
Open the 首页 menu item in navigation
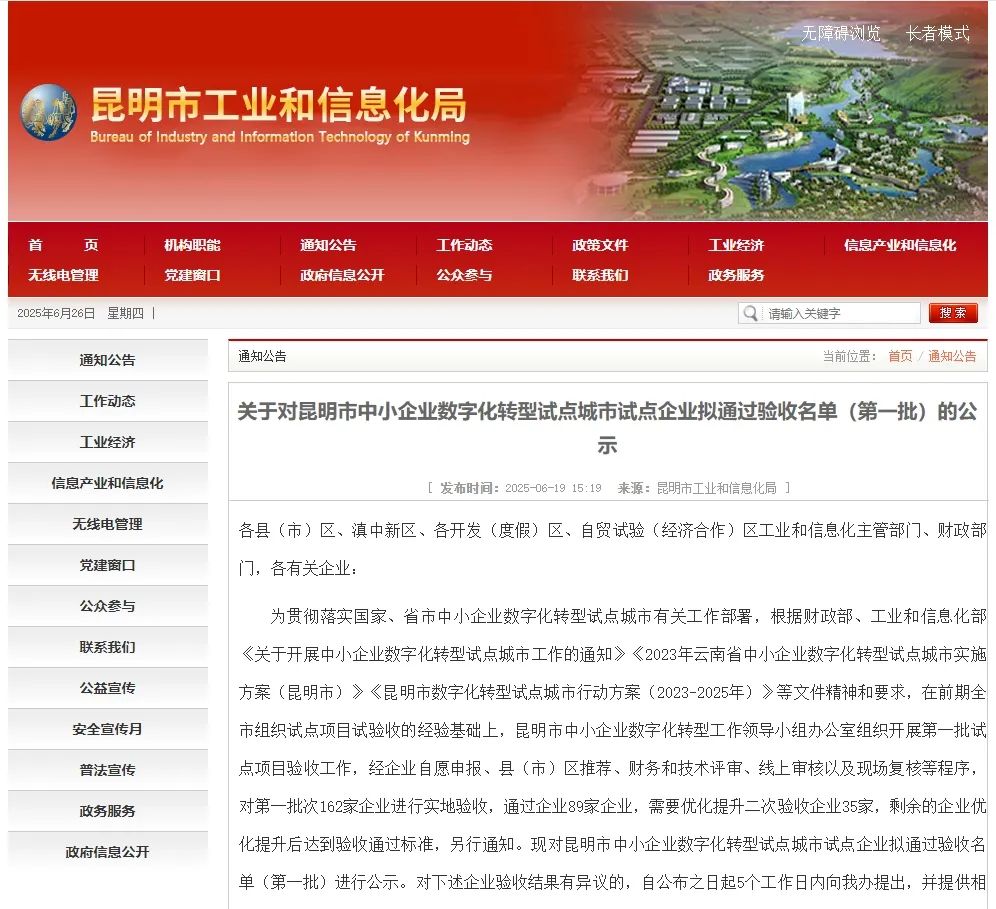pyautogui.click(x=63, y=244)
